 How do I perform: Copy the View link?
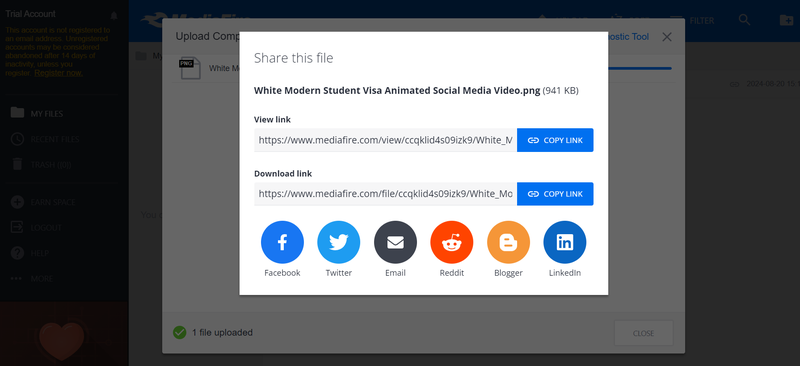[x=555, y=140]
